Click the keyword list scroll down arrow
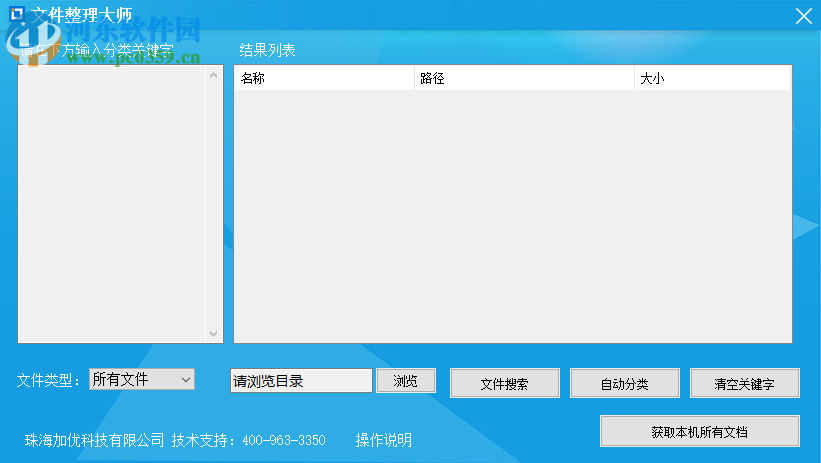 pyautogui.click(x=214, y=334)
